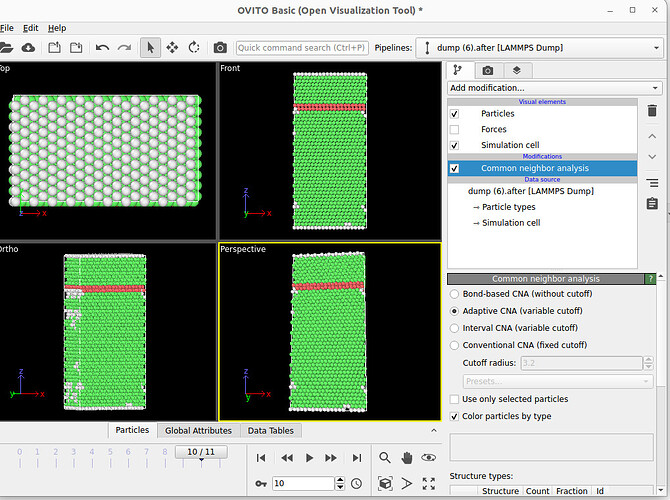Click the pick orbit center cube icon

coord(385,483)
